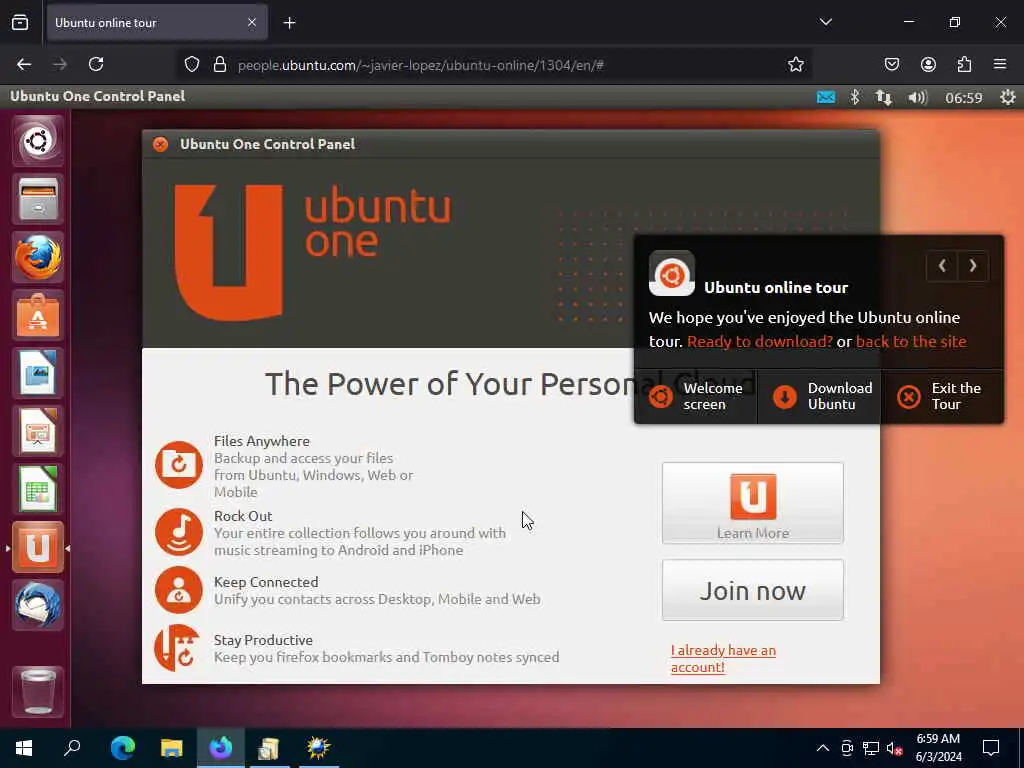Click the back to the site link
The height and width of the screenshot is (768, 1024).
911,342
